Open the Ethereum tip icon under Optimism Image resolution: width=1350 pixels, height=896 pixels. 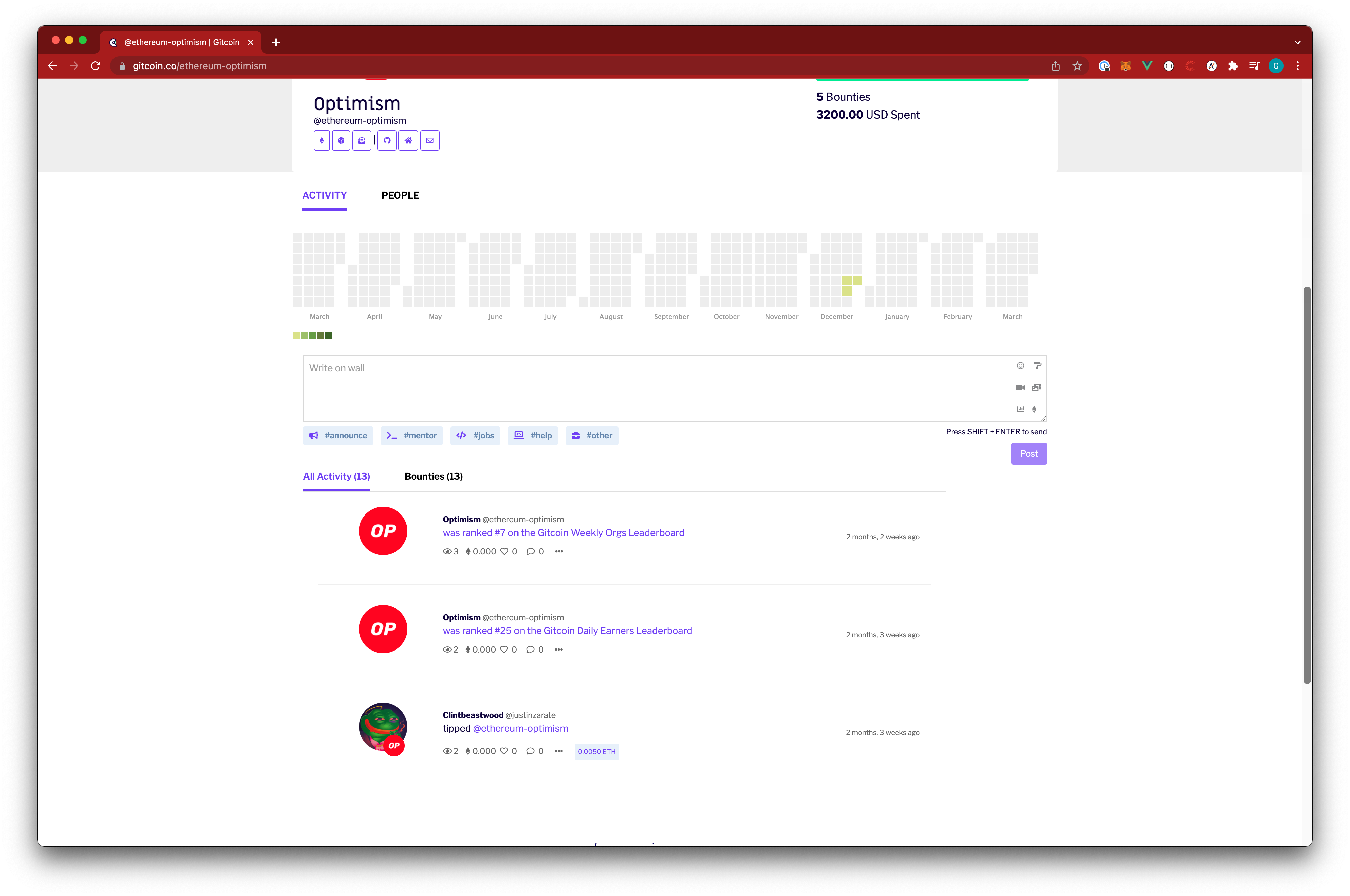coord(322,141)
